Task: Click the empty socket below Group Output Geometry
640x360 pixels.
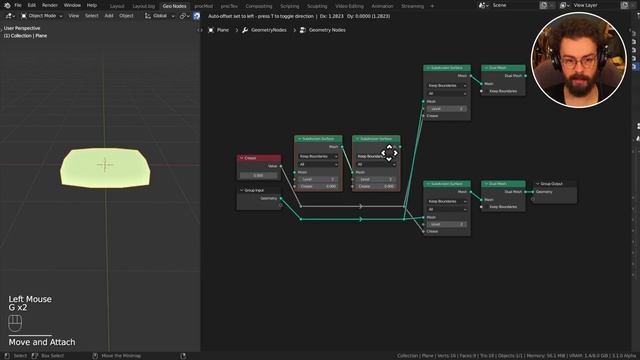Action: click(x=533, y=199)
